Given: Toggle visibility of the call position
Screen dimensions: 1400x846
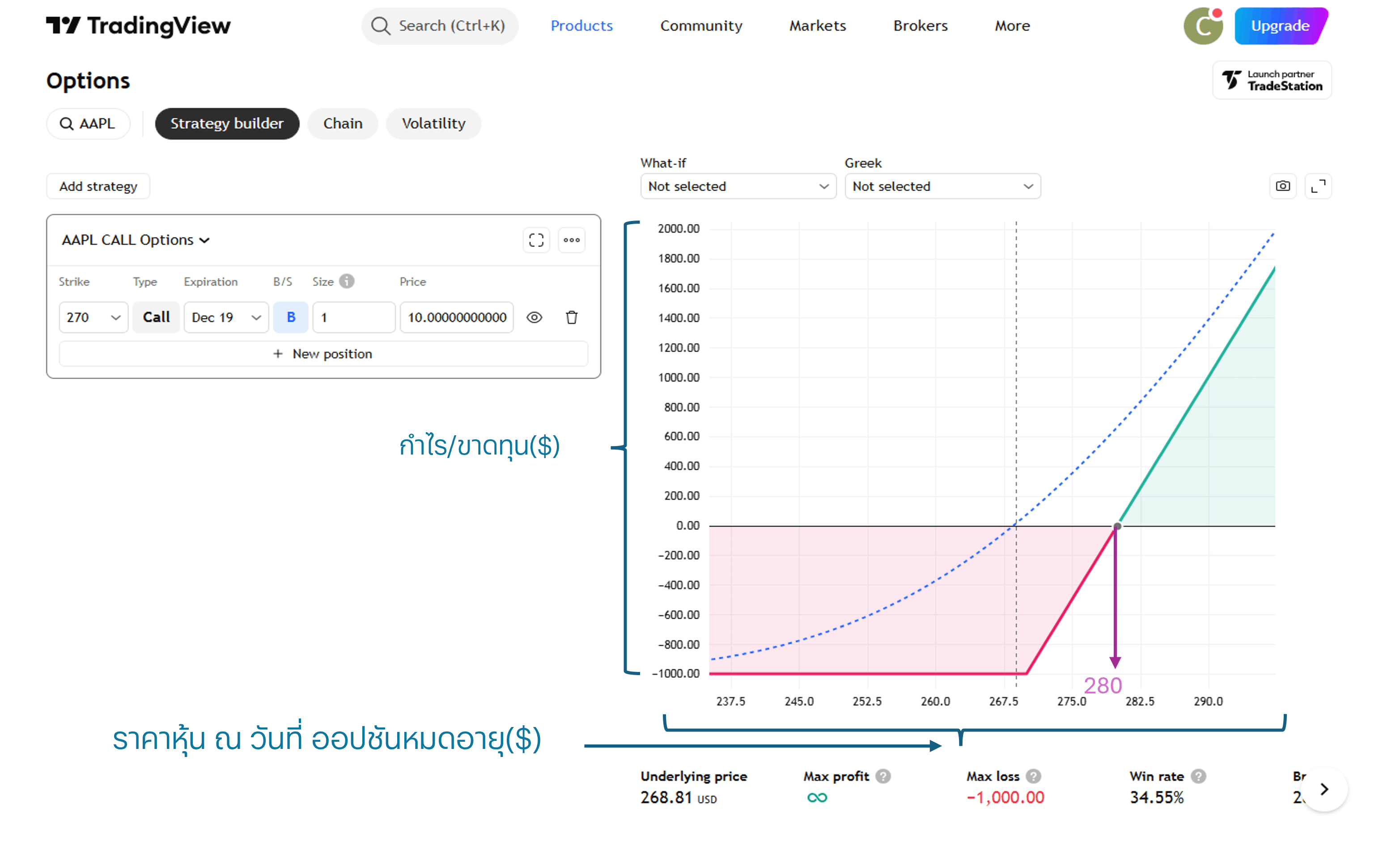Looking at the screenshot, I should pos(534,317).
